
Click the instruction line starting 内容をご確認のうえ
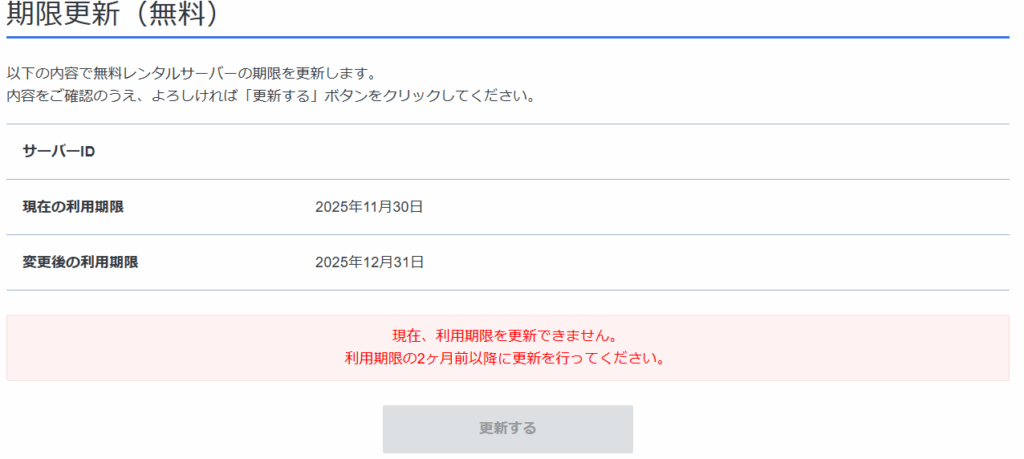pyautogui.click(x=270, y=97)
